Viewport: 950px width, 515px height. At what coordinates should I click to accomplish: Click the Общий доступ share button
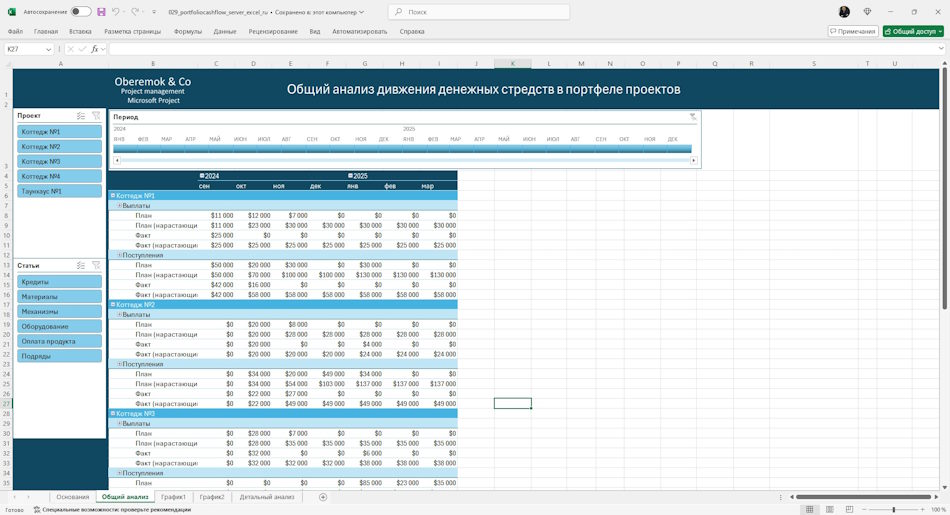[x=913, y=32]
